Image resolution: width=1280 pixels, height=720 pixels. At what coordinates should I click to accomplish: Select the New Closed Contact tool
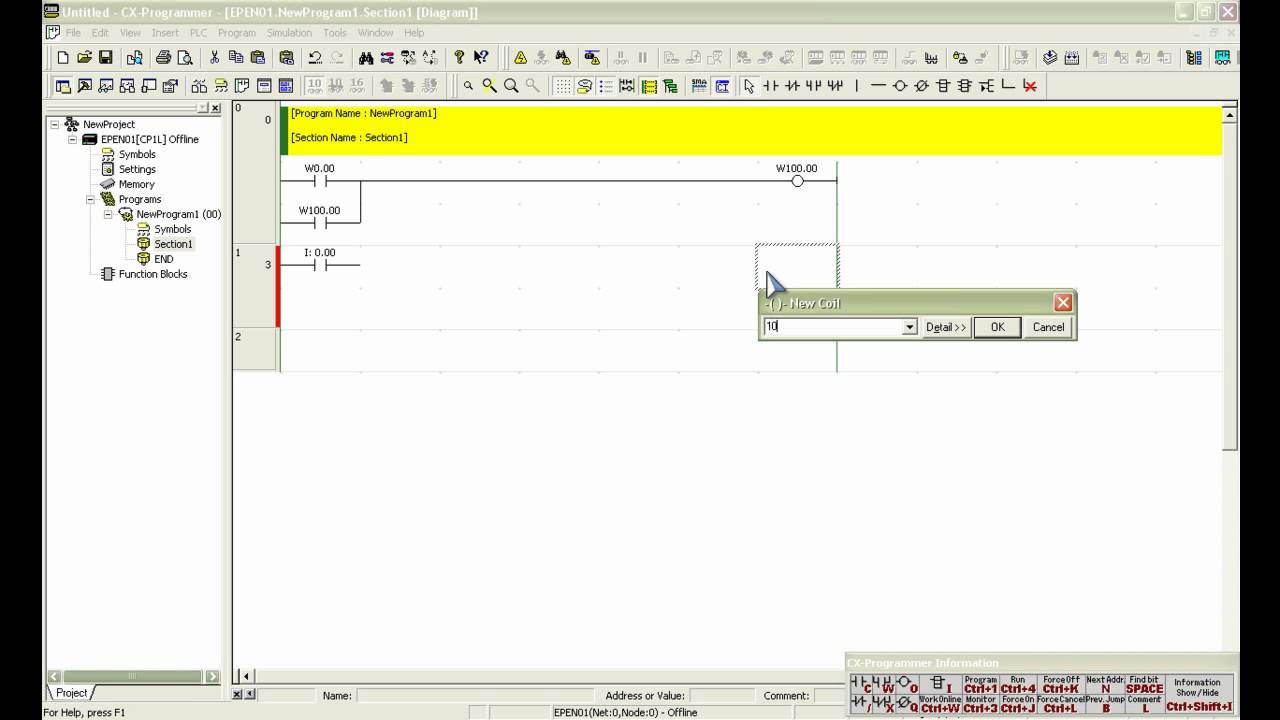tap(792, 86)
